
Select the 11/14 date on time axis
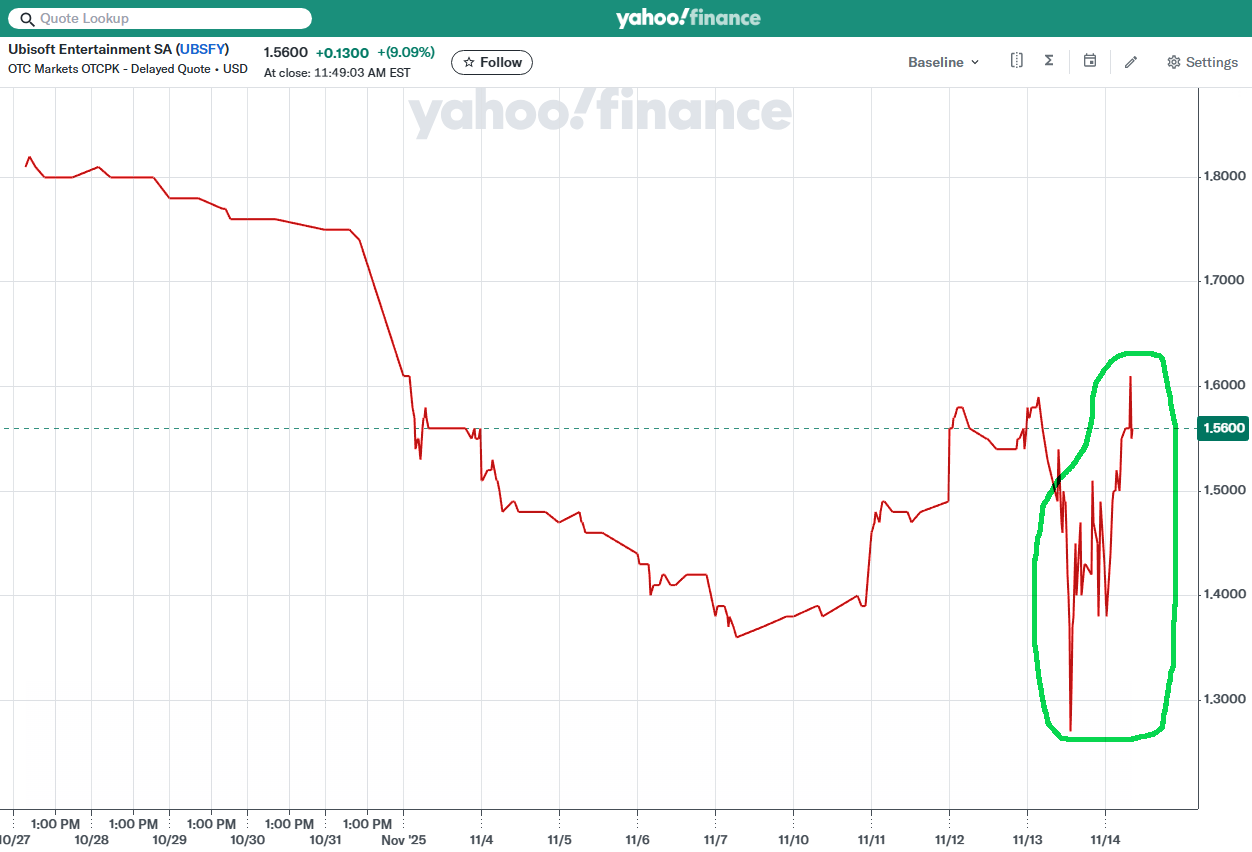click(x=1104, y=840)
